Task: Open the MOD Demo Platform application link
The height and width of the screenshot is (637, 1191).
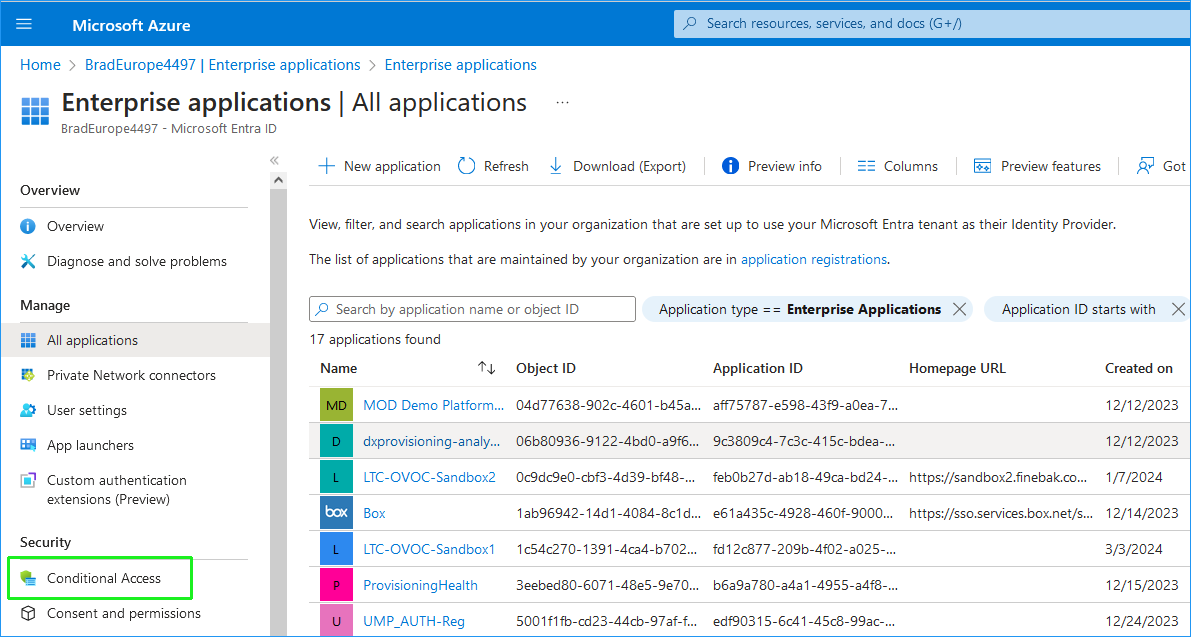Action: 434,405
